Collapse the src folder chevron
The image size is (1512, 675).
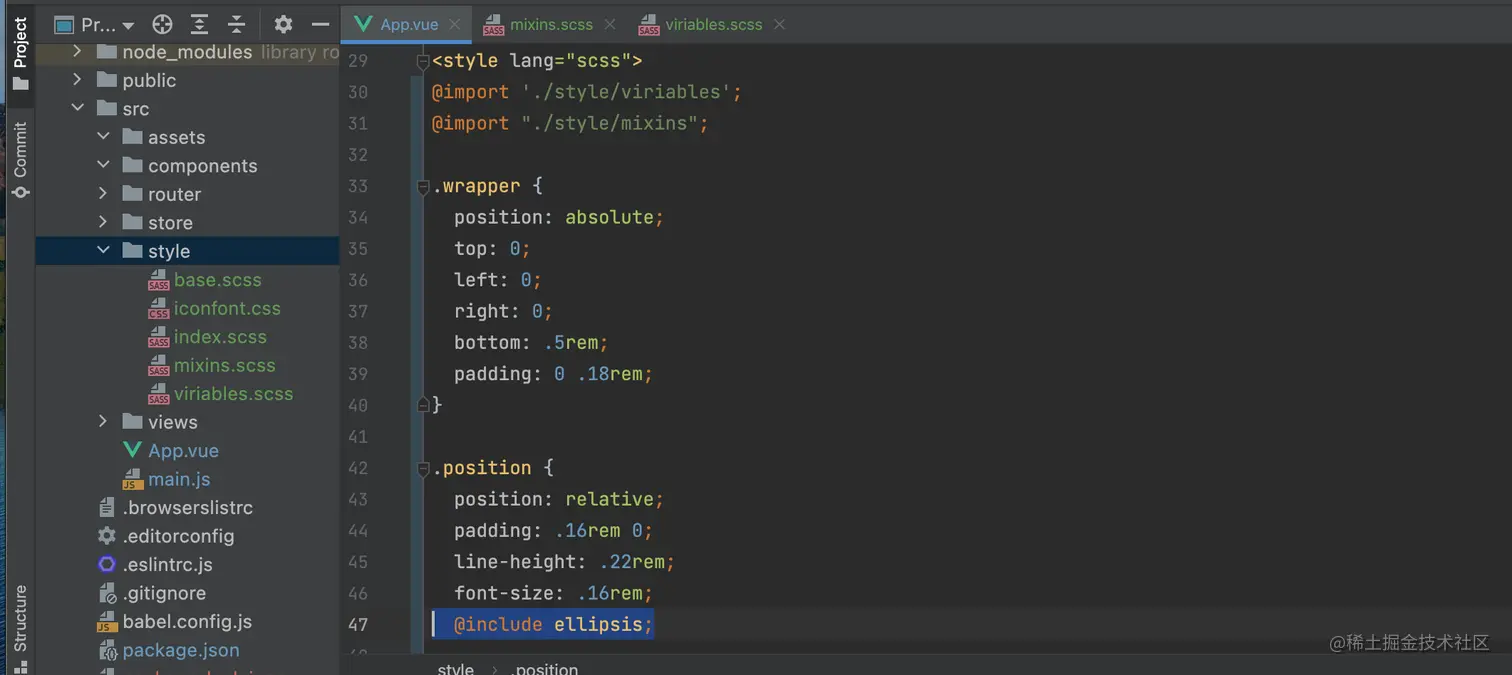78,108
